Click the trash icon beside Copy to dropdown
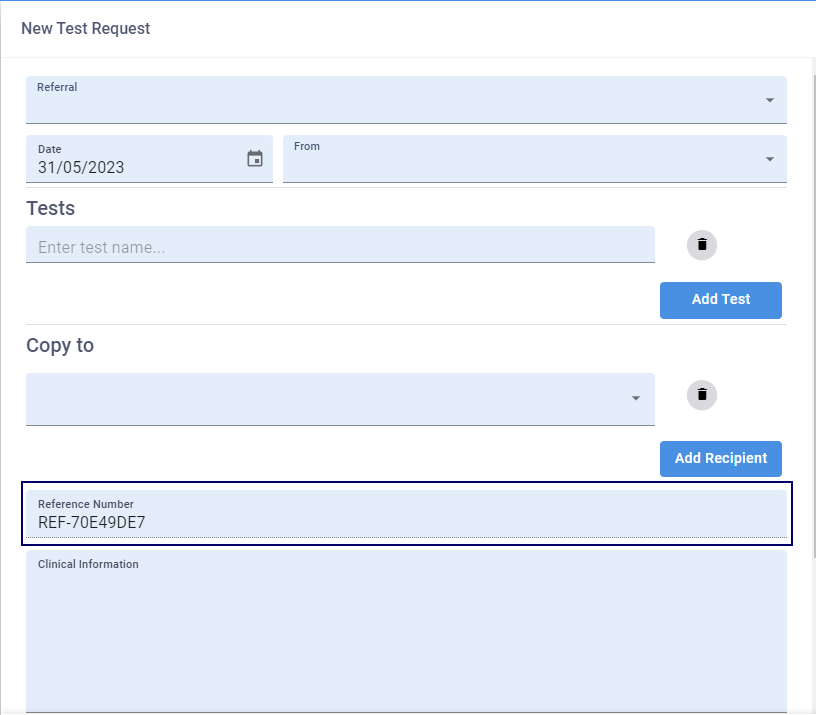The height and width of the screenshot is (715, 816). tap(701, 395)
